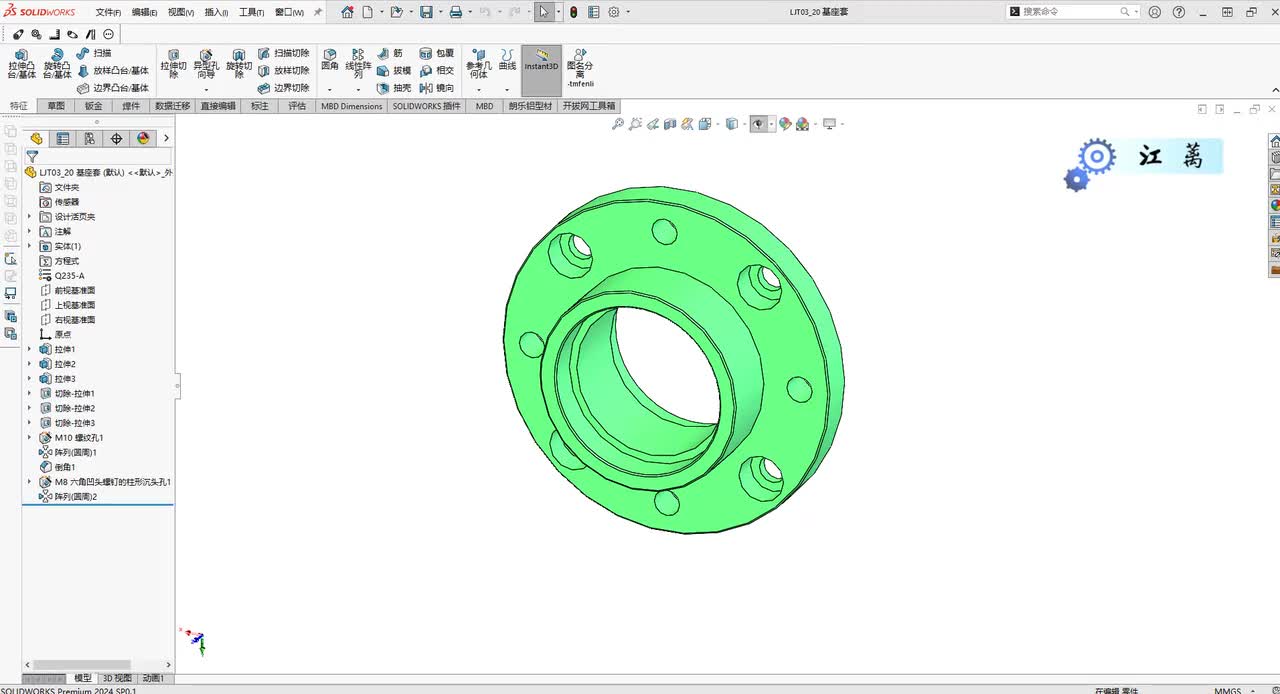
Task: Open the 工具 tools menu
Action: pyautogui.click(x=251, y=12)
